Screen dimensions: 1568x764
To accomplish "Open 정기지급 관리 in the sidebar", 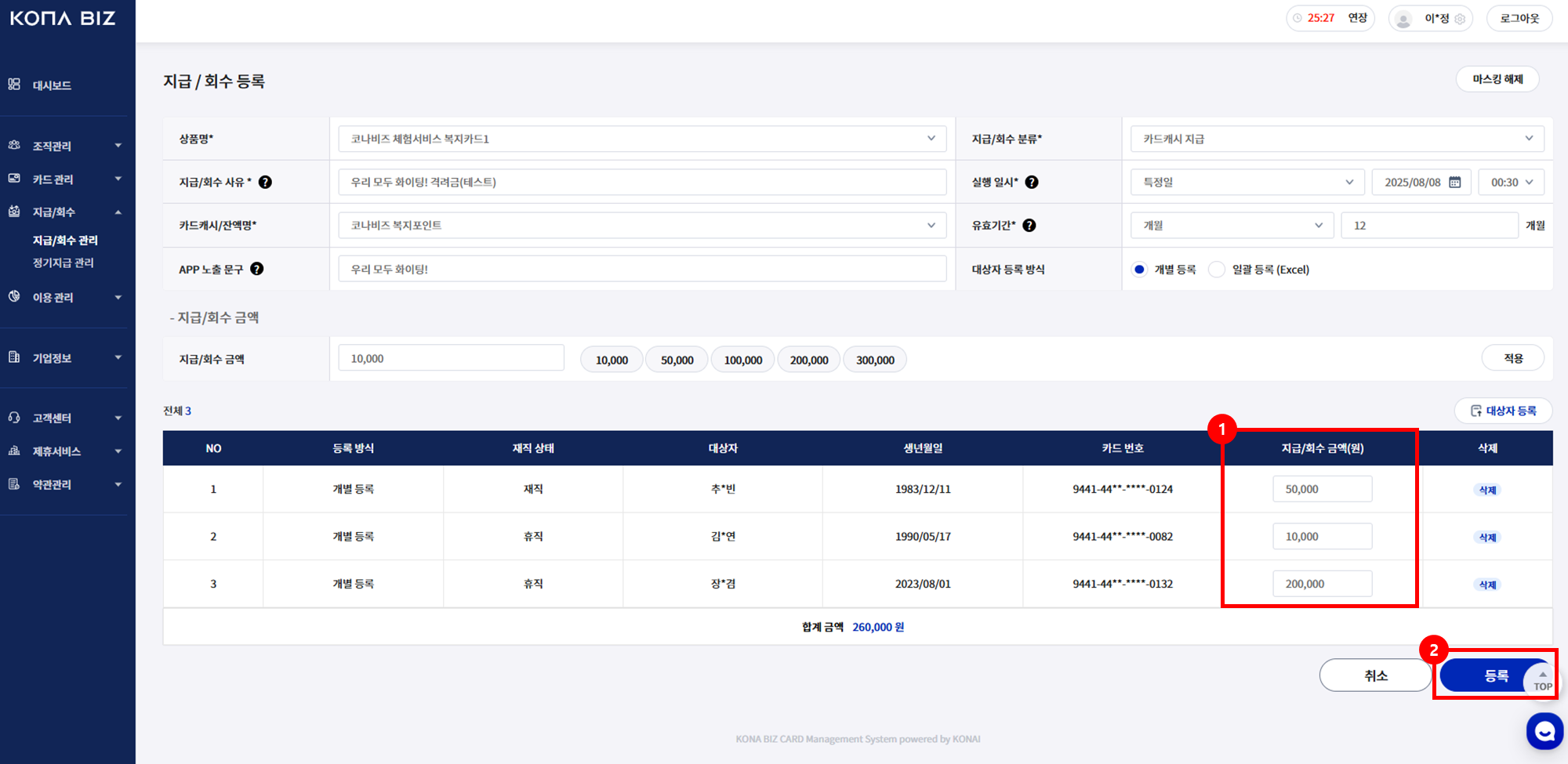I will point(64,263).
